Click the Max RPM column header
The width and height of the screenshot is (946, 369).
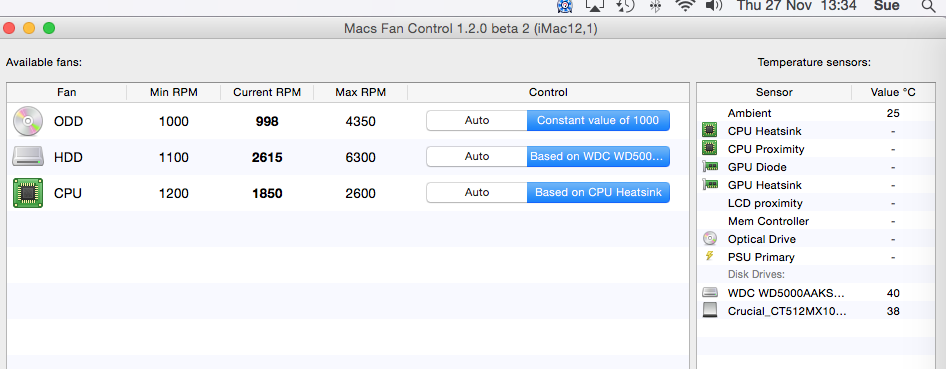coord(360,92)
